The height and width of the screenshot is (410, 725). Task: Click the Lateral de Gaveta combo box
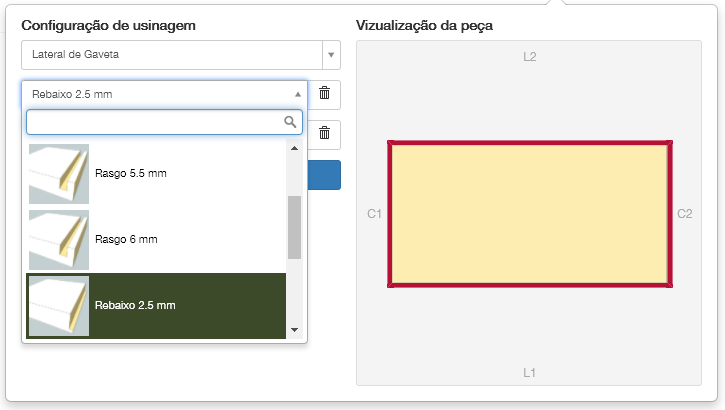(x=172, y=55)
